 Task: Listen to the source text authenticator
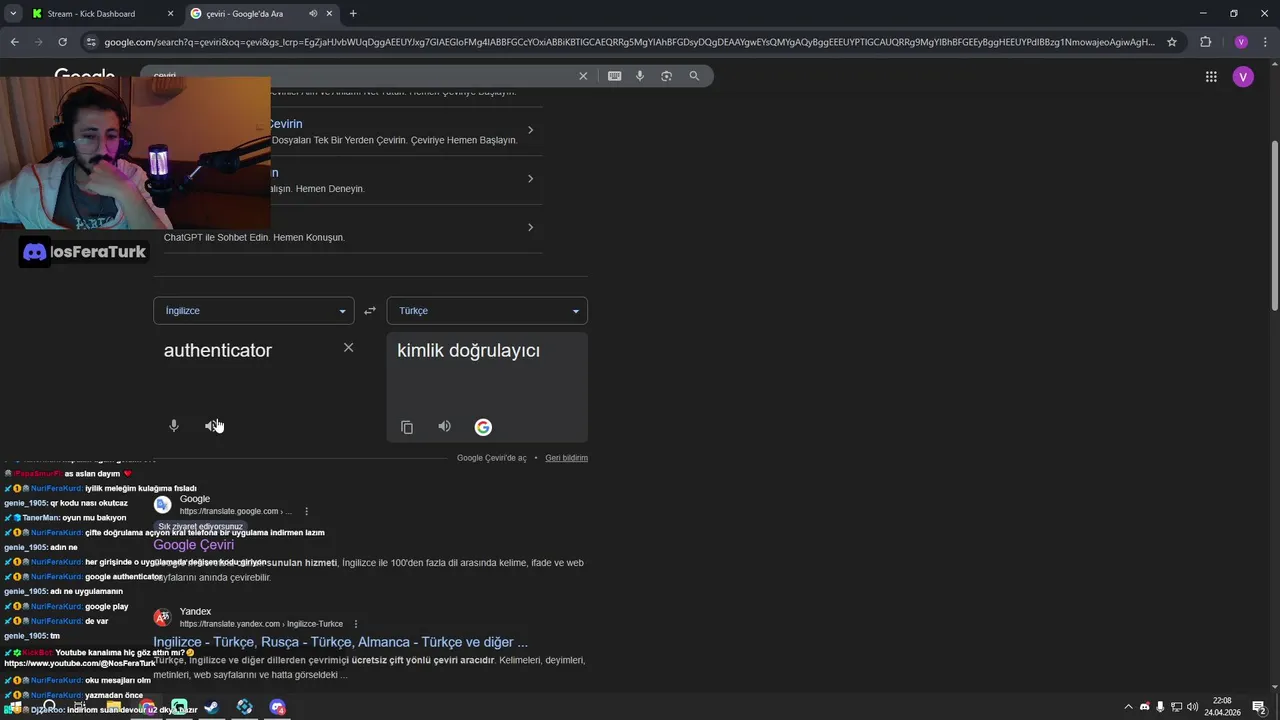pyautogui.click(x=212, y=426)
